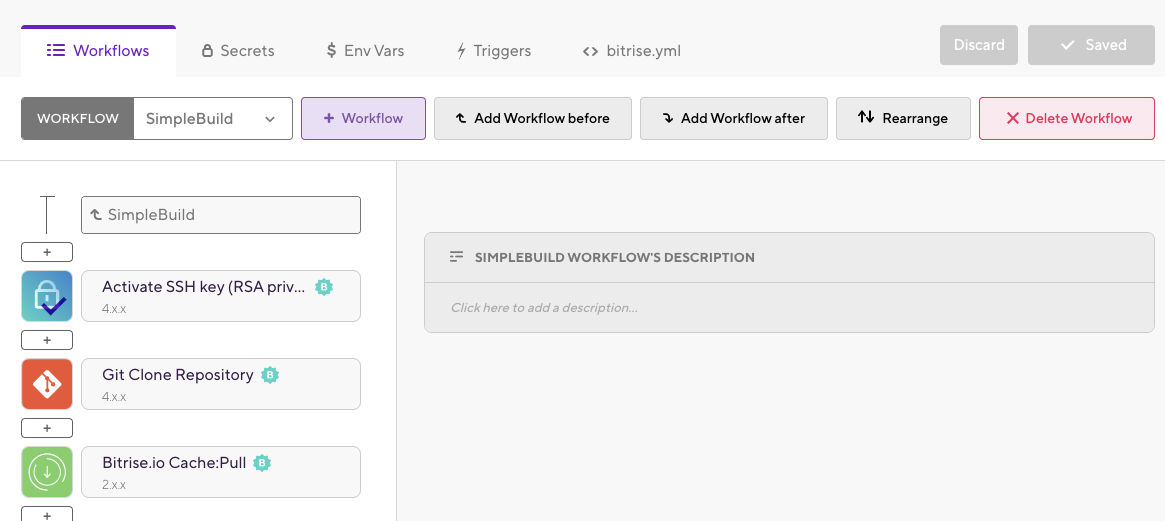
Task: Select the SimpleBuild workflow header box
Action: 221,215
